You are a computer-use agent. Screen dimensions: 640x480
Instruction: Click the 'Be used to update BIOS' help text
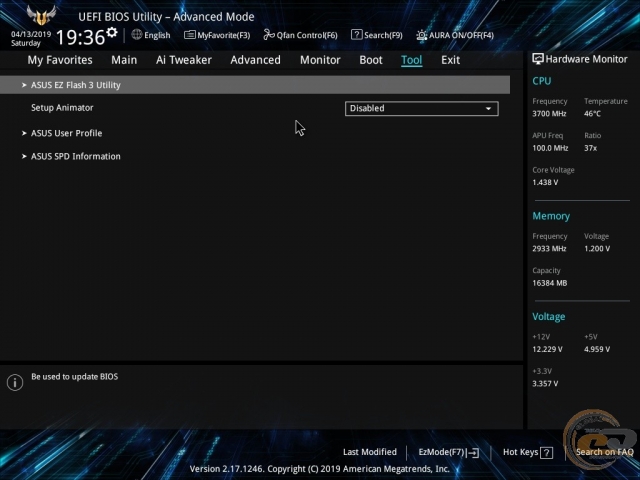click(x=75, y=376)
